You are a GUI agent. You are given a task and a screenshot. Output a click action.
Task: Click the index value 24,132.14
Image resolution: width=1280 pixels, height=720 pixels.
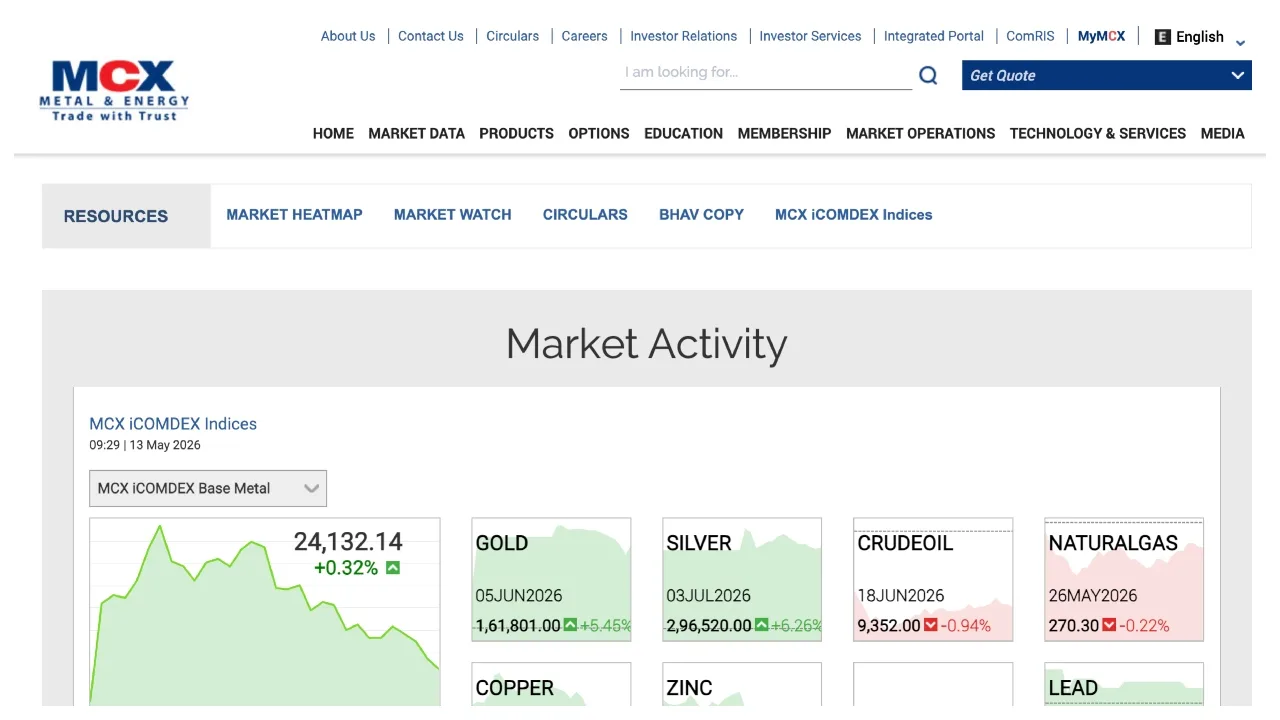click(348, 542)
